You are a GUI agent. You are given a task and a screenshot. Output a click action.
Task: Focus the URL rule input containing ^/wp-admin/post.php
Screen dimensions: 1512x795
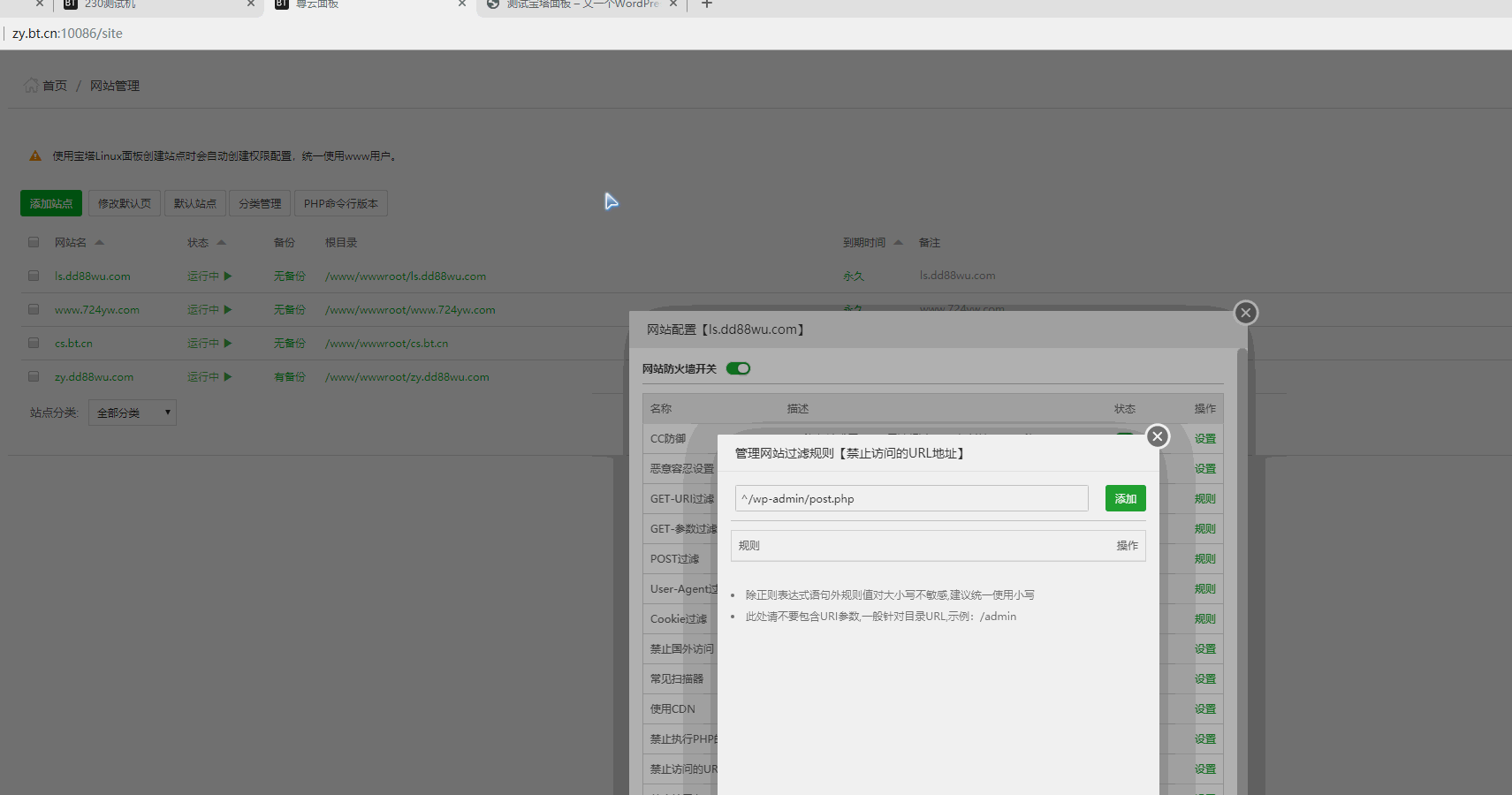coord(912,498)
